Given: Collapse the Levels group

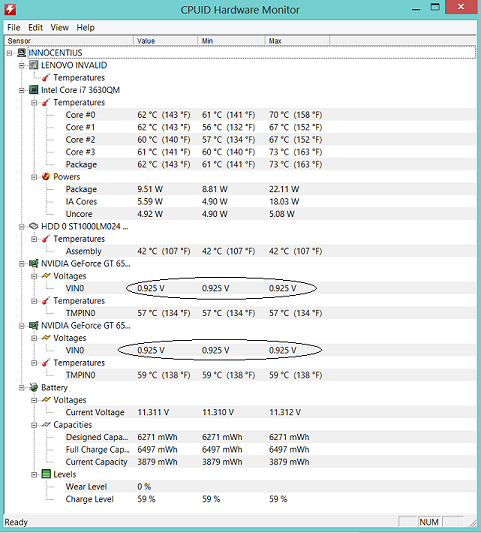Looking at the screenshot, I should pos(34,475).
